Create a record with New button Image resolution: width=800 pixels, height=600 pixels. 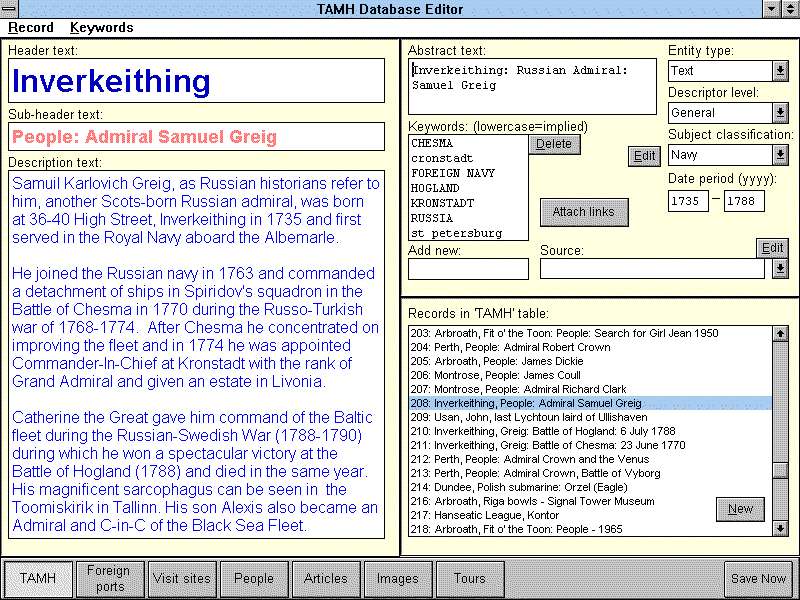(x=740, y=509)
